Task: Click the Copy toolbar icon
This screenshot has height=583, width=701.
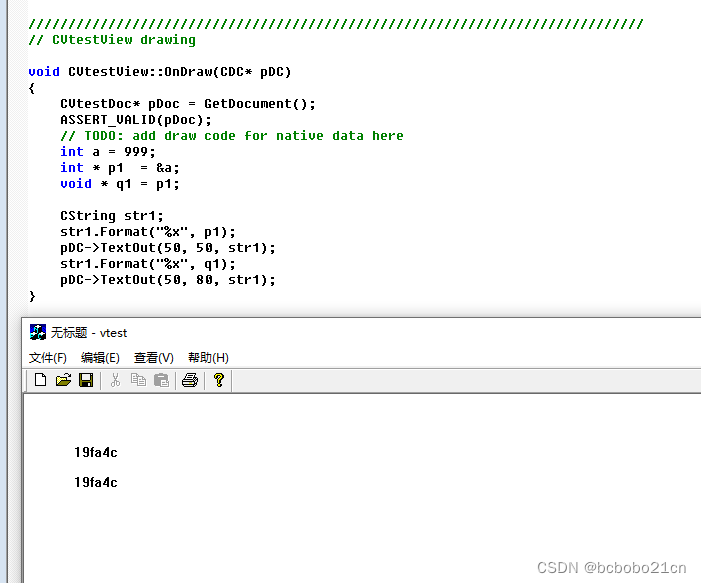Action: [138, 380]
